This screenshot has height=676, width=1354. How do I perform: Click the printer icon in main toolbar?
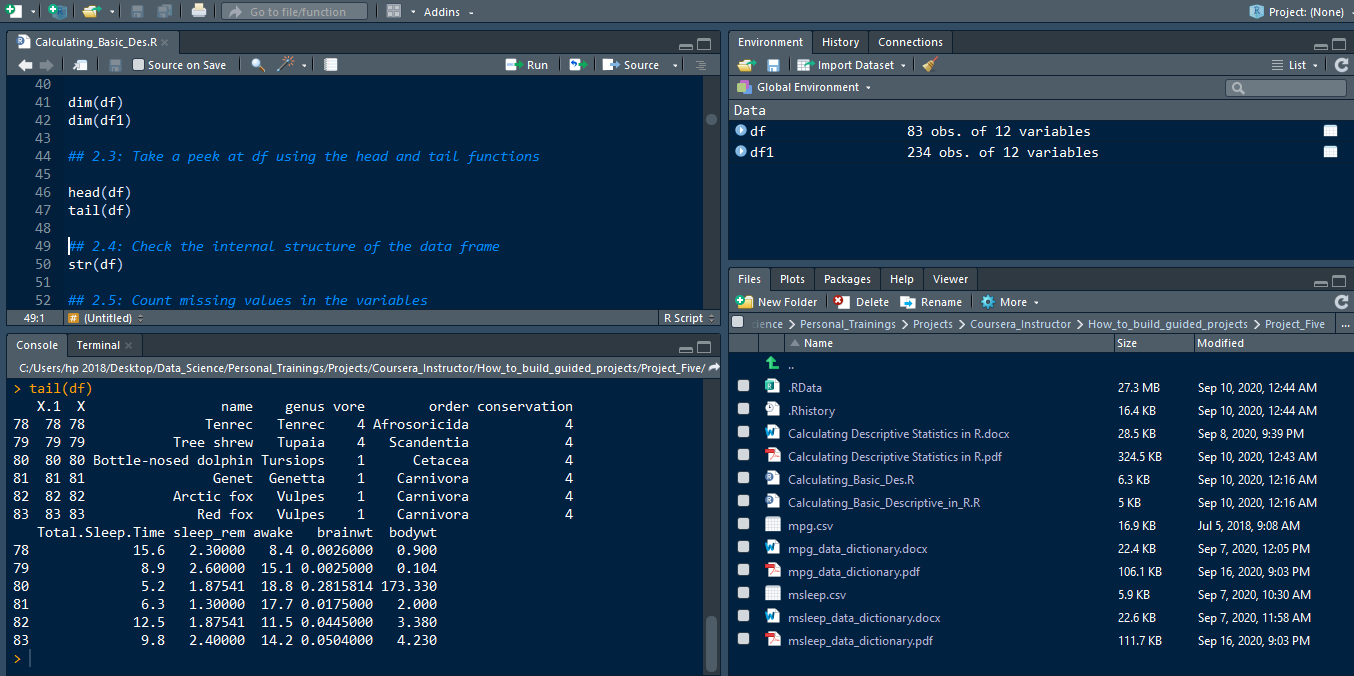[199, 11]
